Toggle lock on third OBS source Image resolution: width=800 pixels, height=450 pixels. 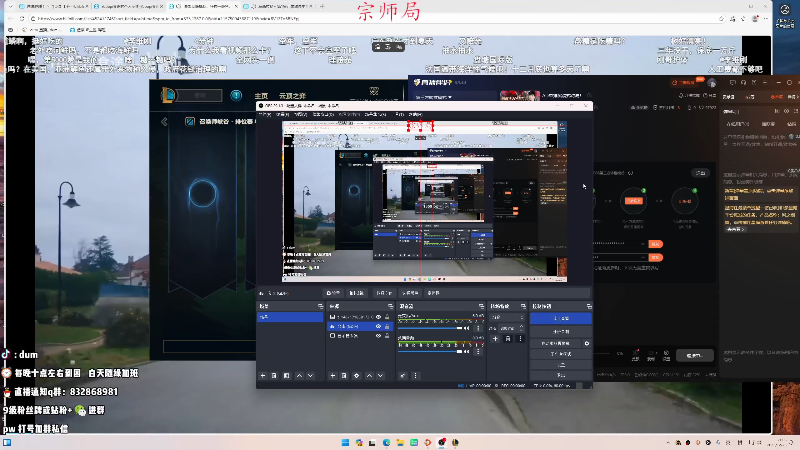tap(387, 336)
